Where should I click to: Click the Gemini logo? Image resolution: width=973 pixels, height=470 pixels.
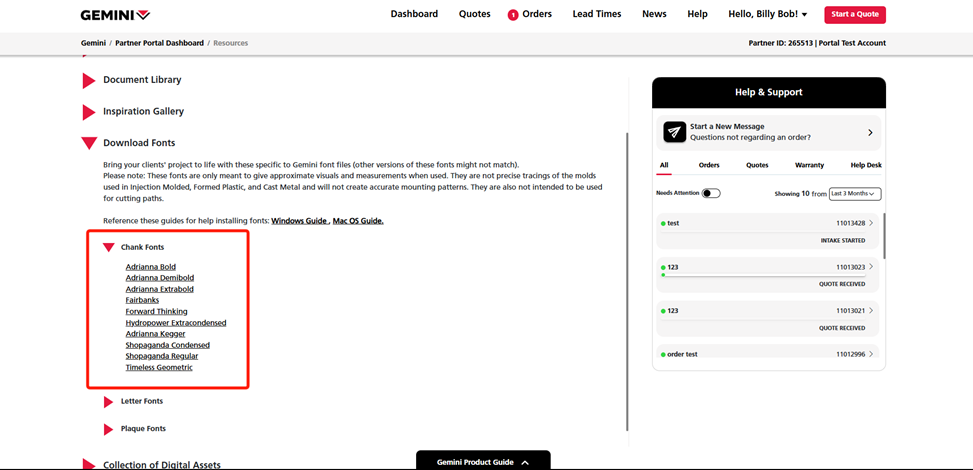115,15
